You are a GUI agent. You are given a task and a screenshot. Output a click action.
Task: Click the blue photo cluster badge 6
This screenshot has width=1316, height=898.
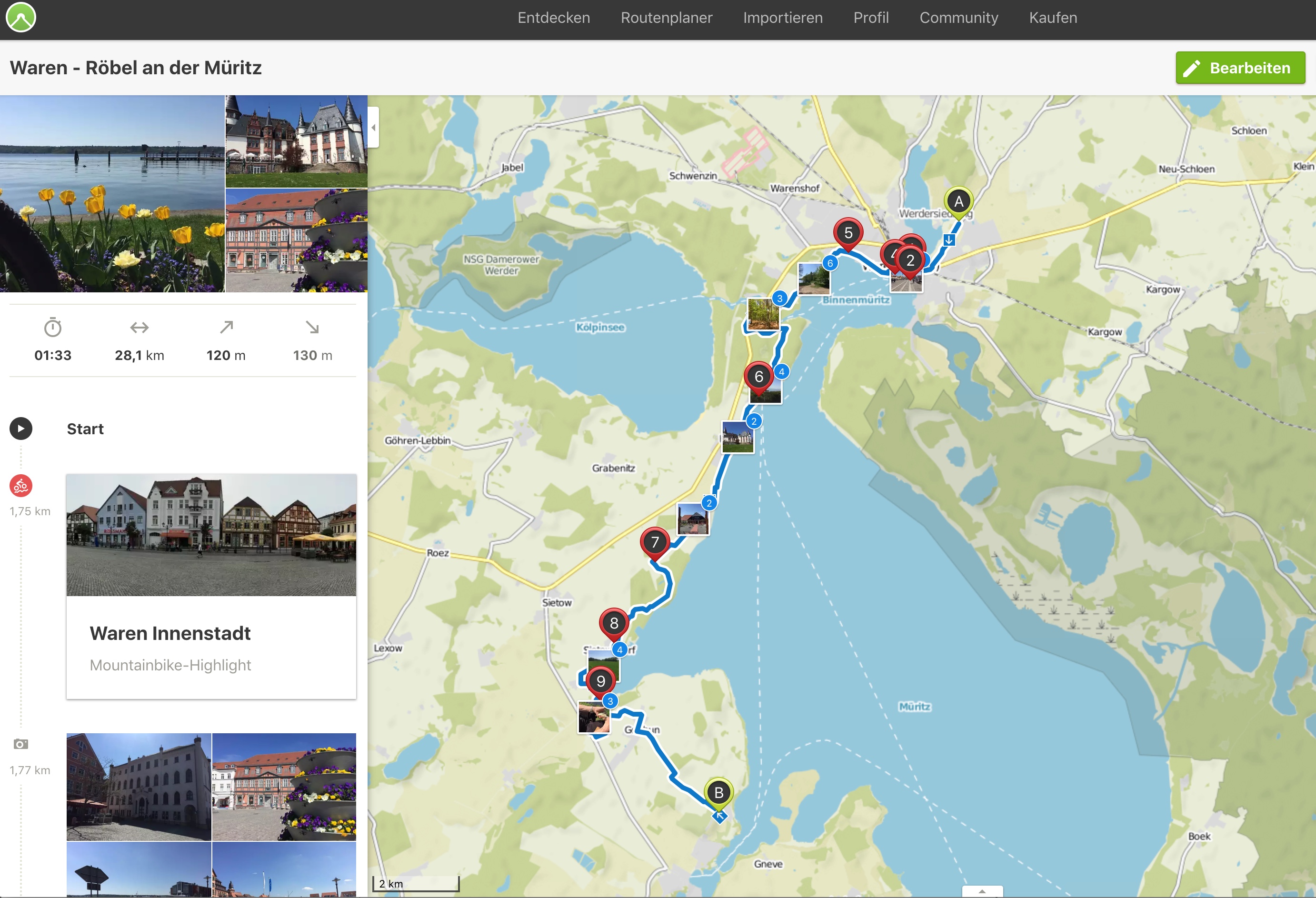tap(830, 263)
